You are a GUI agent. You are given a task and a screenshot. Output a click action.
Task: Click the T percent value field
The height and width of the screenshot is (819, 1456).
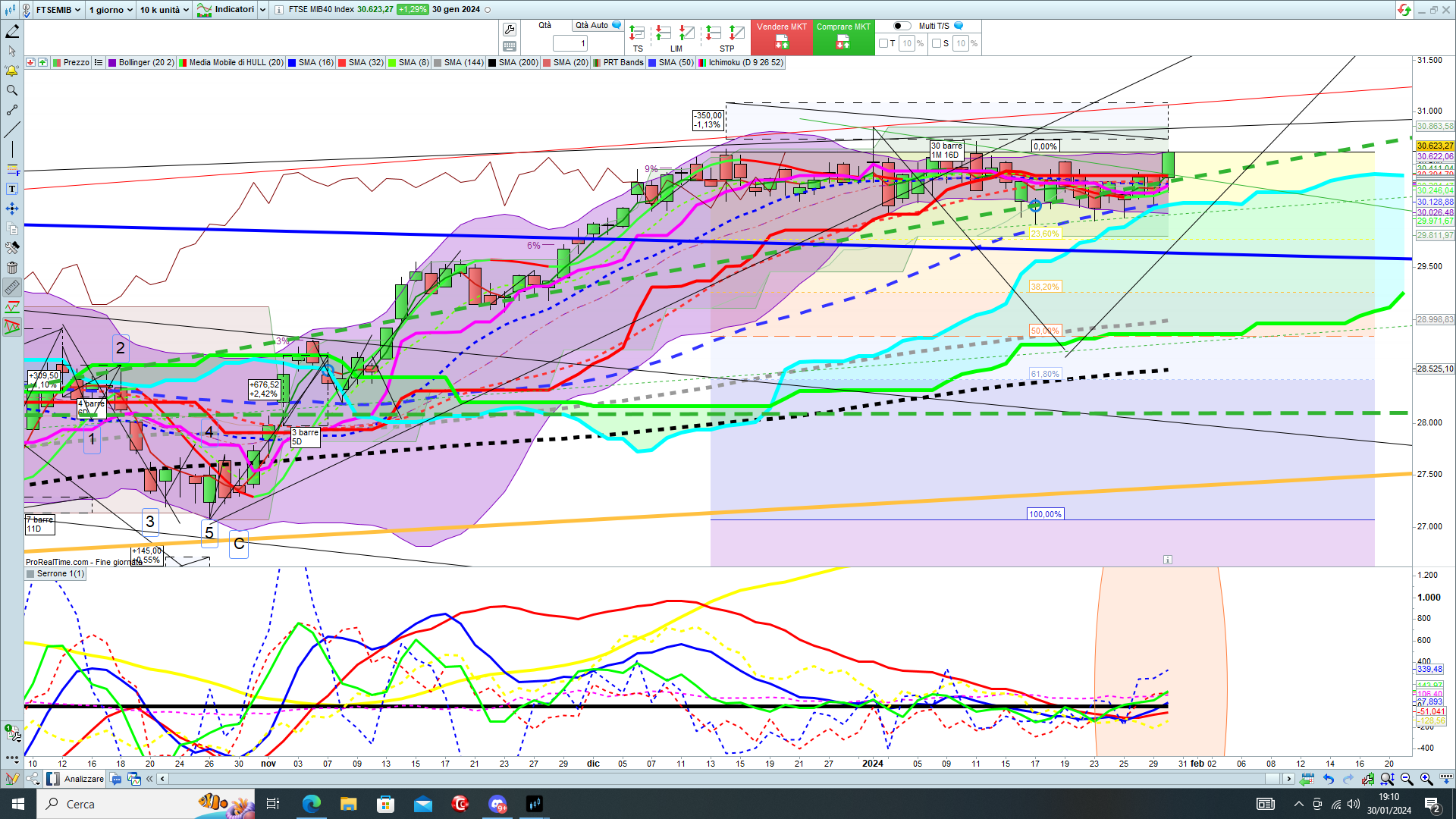tap(907, 43)
